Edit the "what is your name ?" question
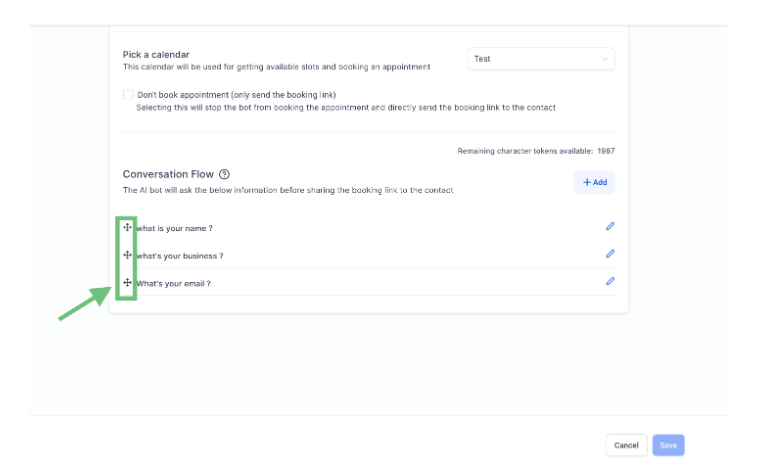The height and width of the screenshot is (463, 777). pos(610,227)
